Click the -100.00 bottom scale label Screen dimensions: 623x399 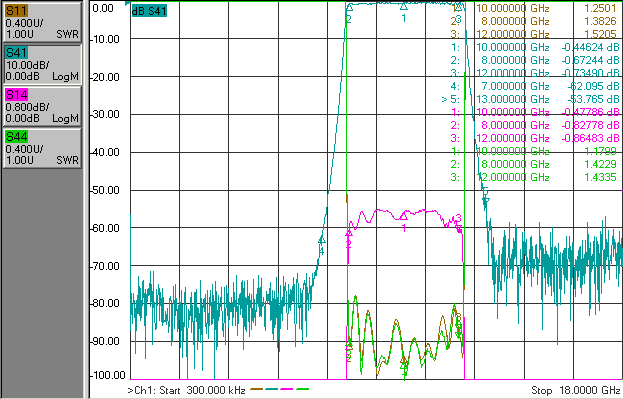[x=108, y=375]
